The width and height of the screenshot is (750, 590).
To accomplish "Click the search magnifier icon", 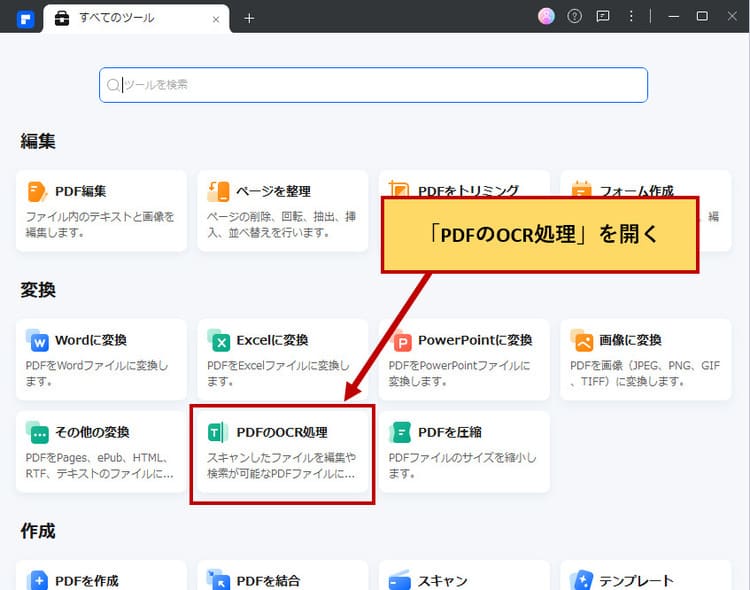I will (x=113, y=85).
